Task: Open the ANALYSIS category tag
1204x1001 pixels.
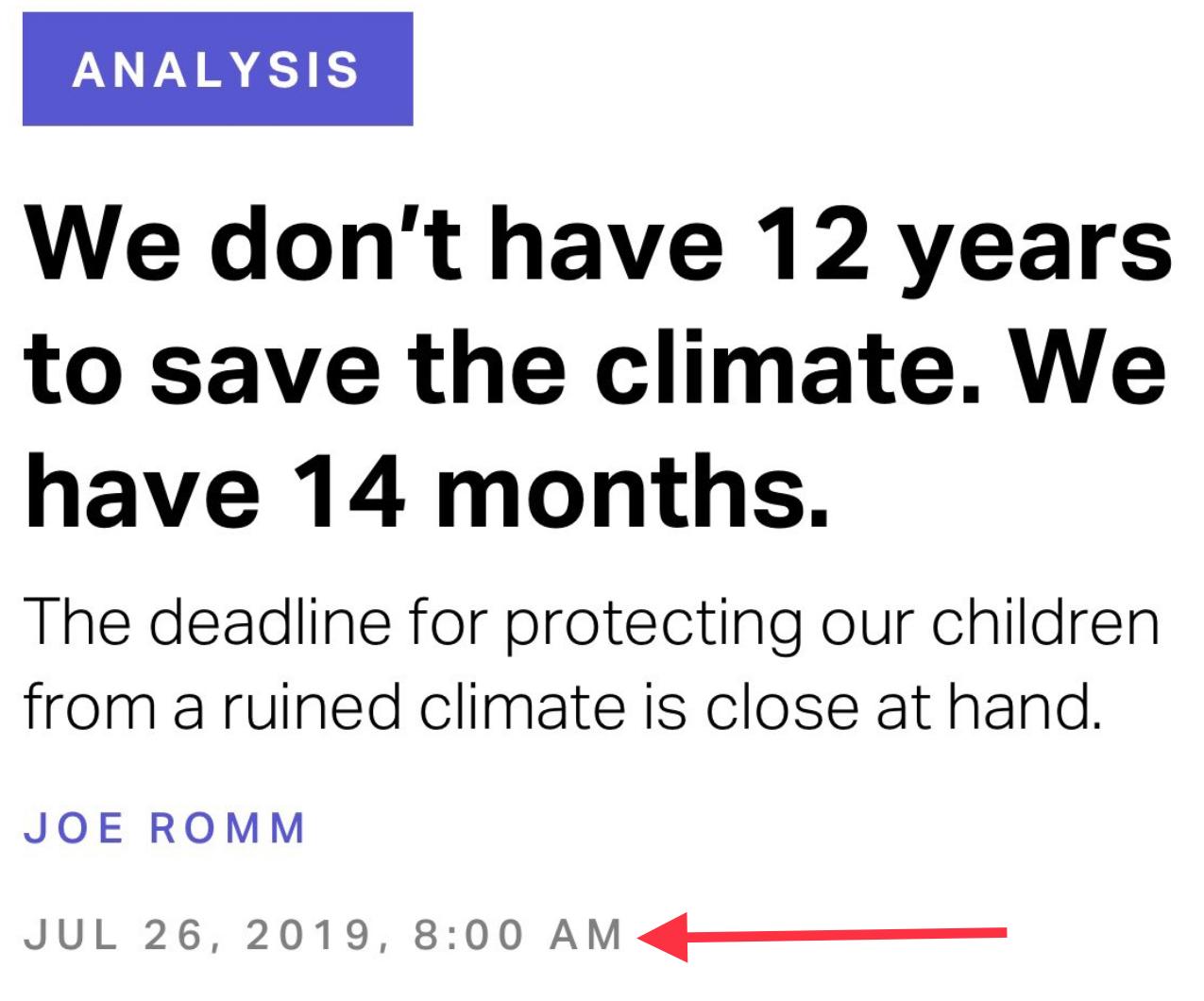Action: [217, 69]
